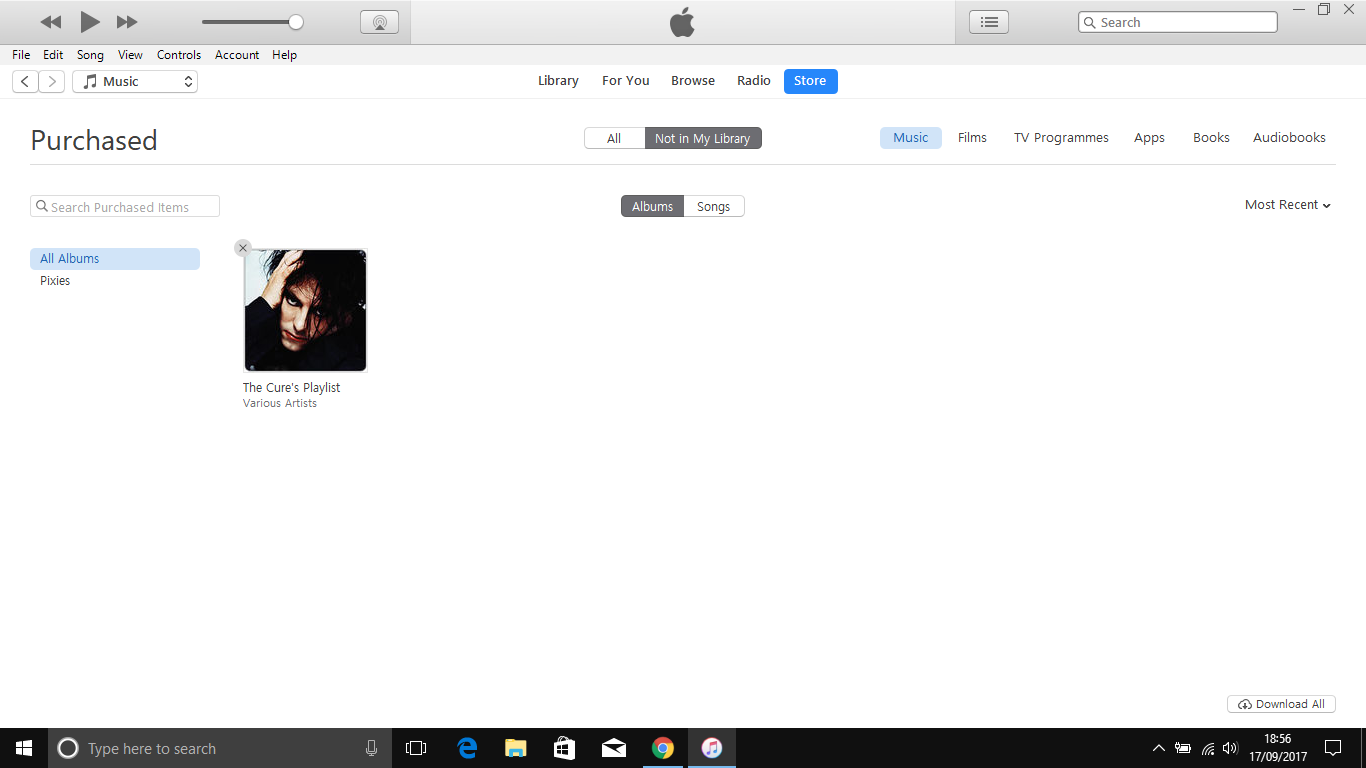Viewport: 1366px width, 768px height.
Task: Switch to Songs view
Action: tap(714, 206)
